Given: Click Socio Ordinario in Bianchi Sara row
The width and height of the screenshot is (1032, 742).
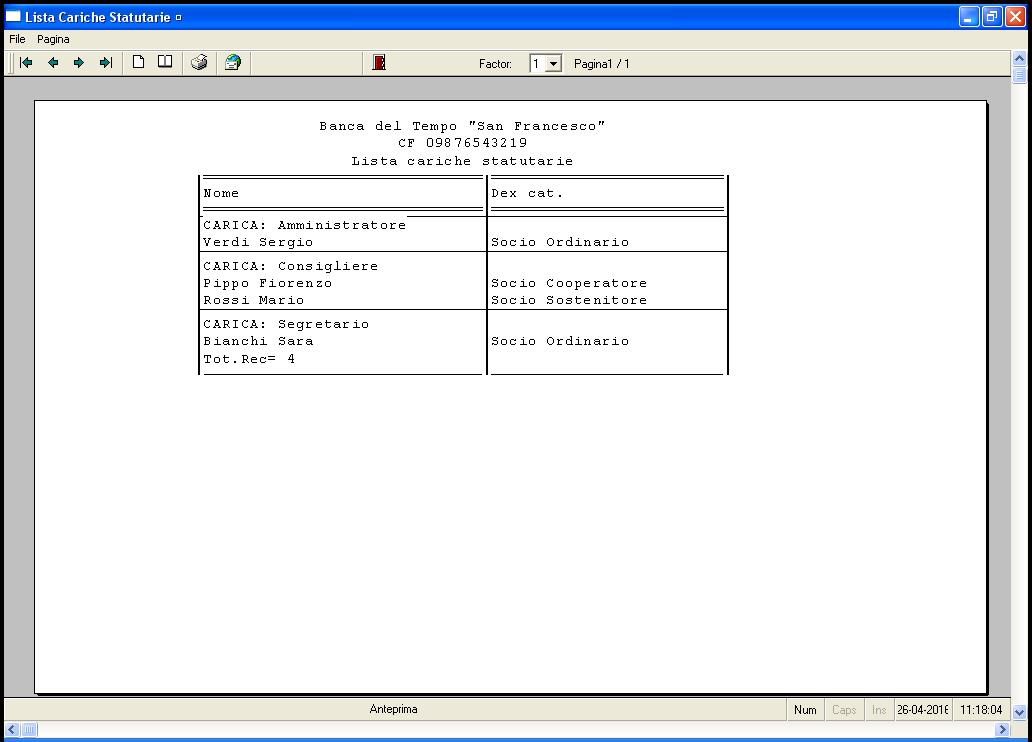Looking at the screenshot, I should [560, 341].
